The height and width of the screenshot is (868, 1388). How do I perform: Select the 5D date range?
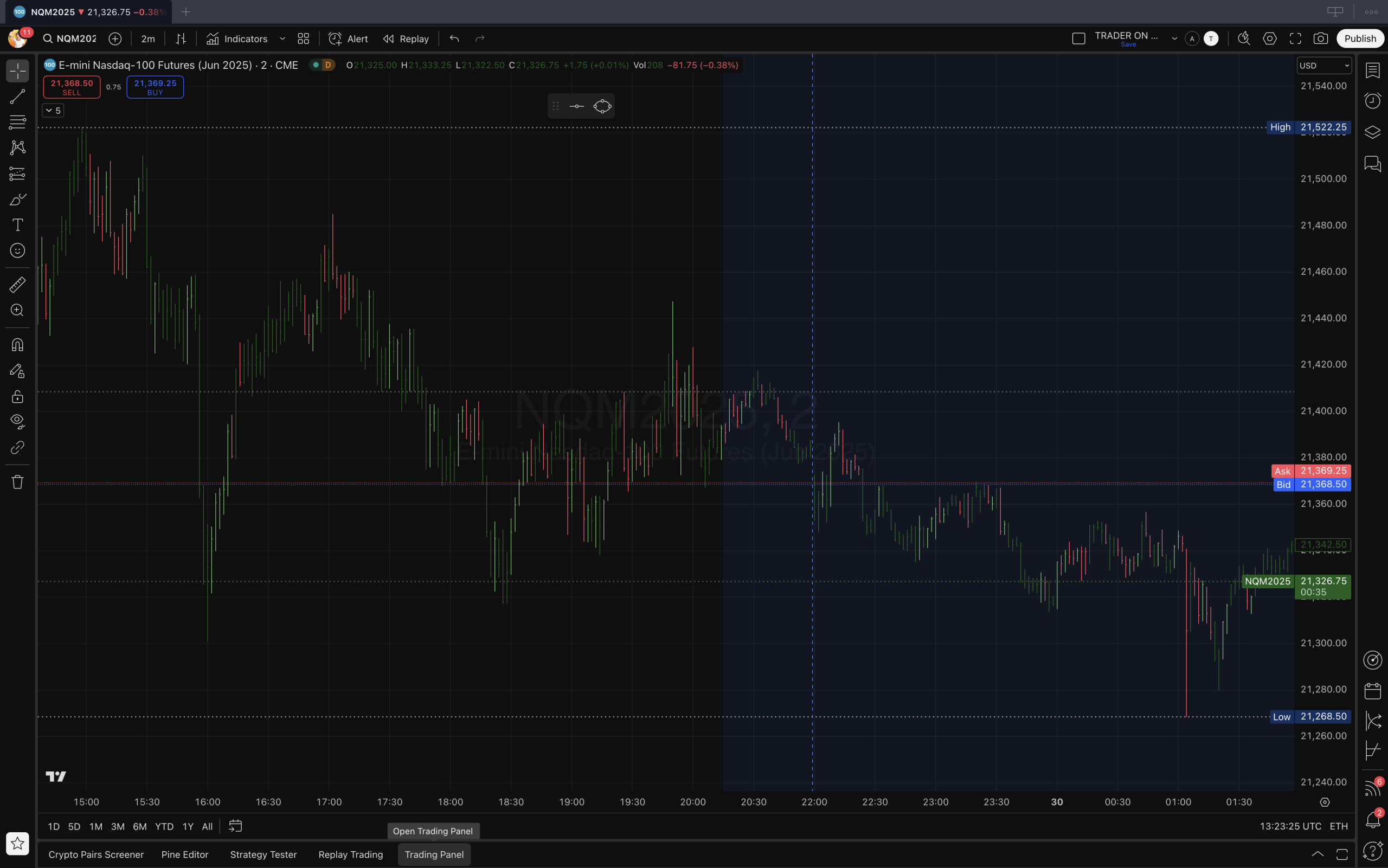pyautogui.click(x=74, y=826)
